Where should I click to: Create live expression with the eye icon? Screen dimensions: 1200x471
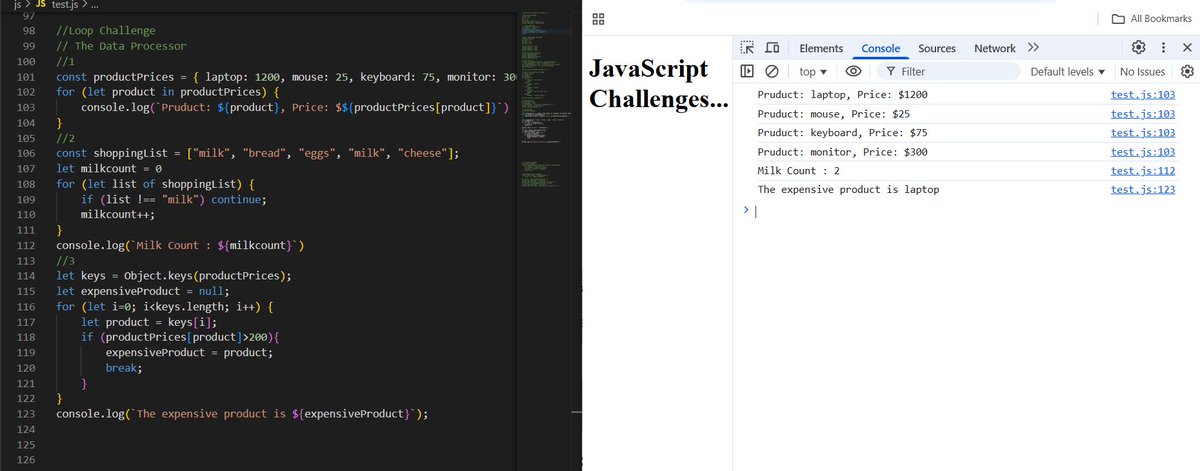tap(853, 72)
